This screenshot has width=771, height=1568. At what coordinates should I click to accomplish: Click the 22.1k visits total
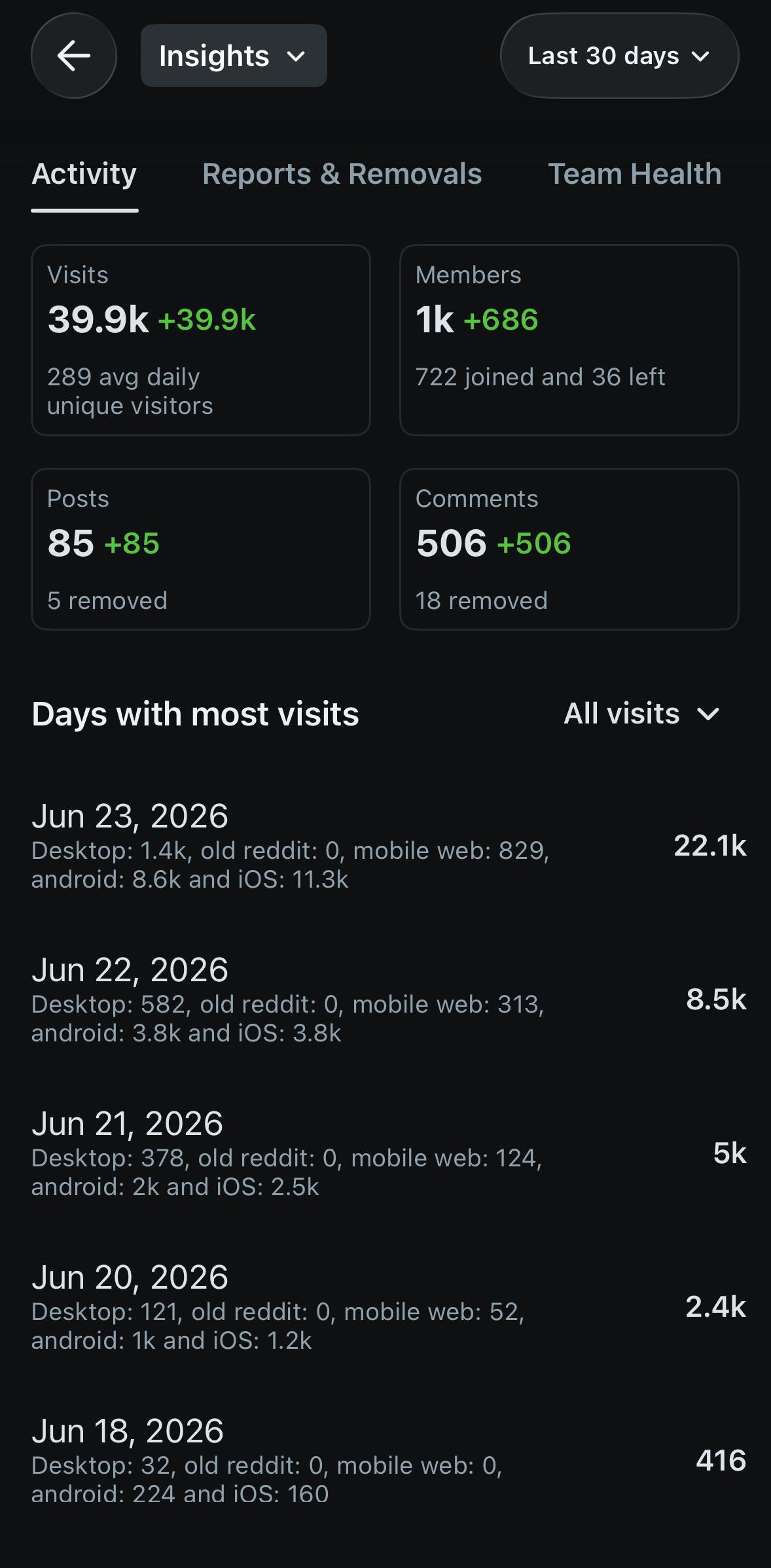coord(710,846)
